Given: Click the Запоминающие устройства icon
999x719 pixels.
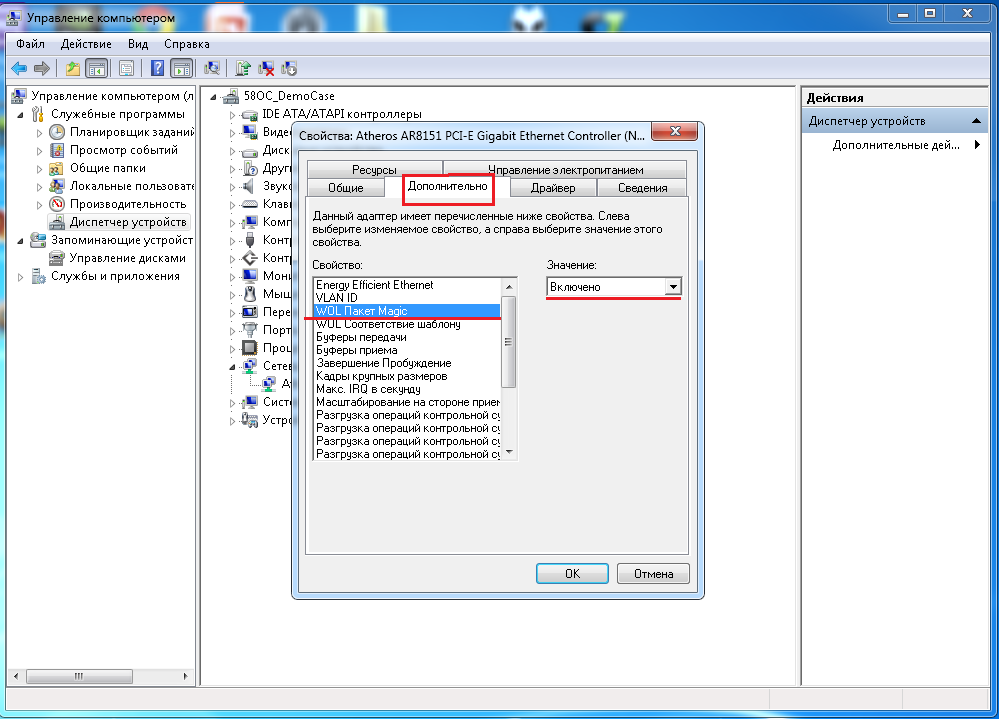Looking at the screenshot, I should (39, 240).
